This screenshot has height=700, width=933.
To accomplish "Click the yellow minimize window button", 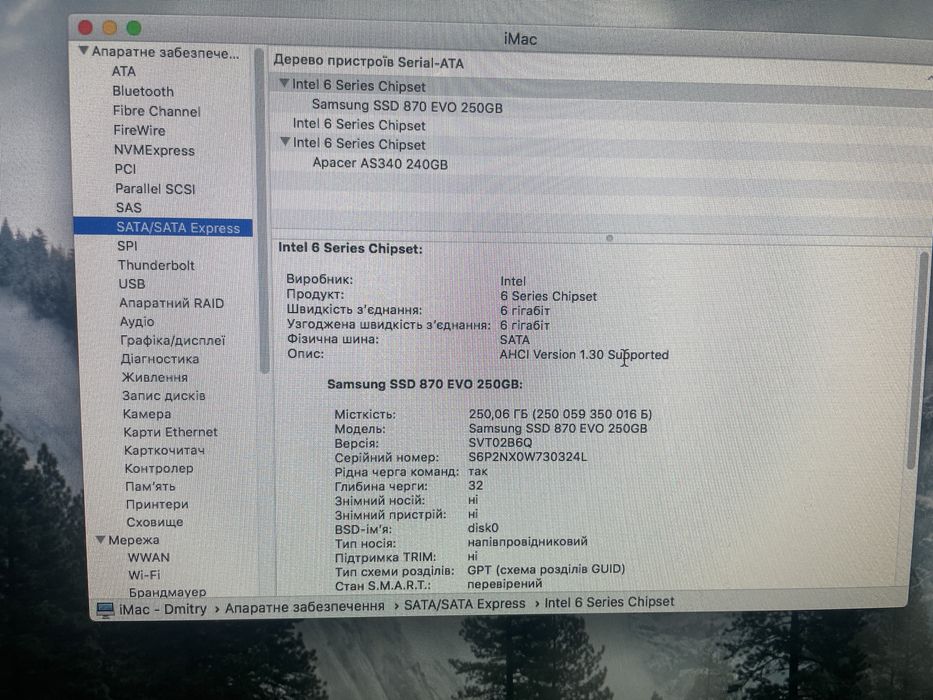I will (109, 27).
